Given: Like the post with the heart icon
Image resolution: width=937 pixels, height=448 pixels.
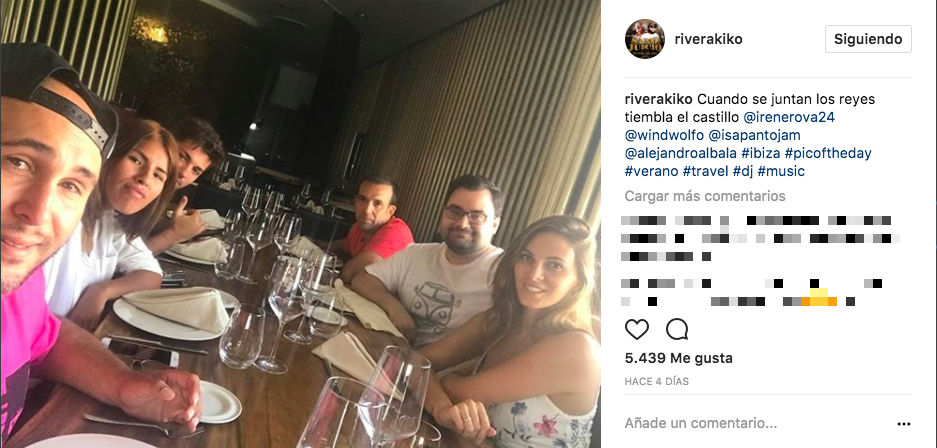Looking at the screenshot, I should coord(636,329).
